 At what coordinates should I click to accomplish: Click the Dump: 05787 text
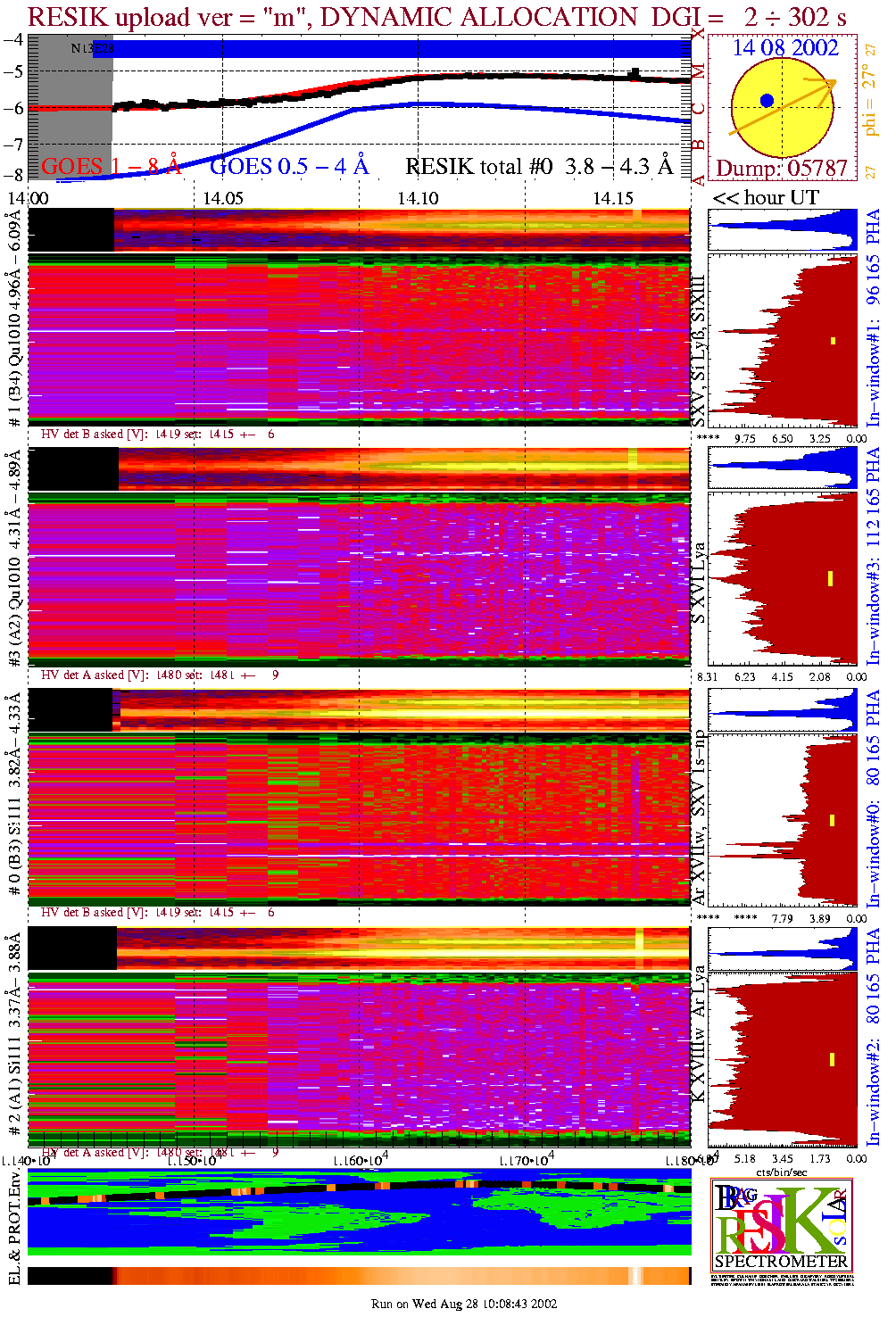782,169
